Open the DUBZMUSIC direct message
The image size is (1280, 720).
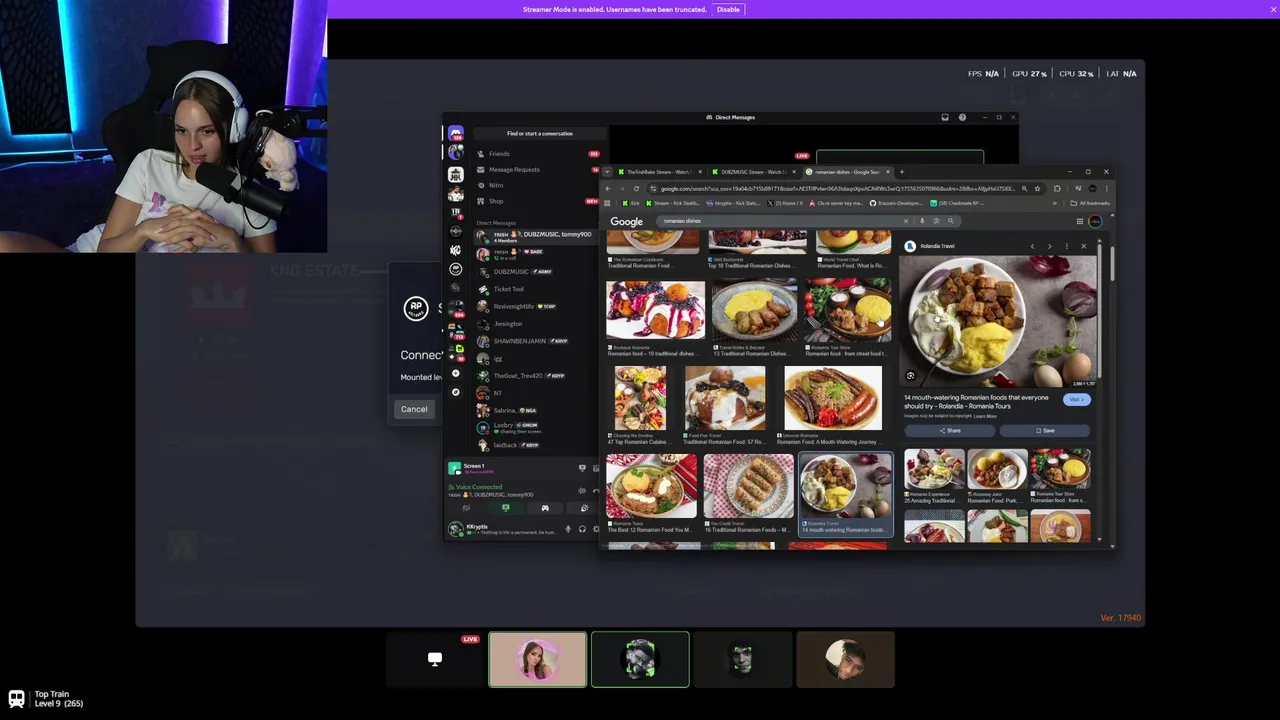point(538,272)
